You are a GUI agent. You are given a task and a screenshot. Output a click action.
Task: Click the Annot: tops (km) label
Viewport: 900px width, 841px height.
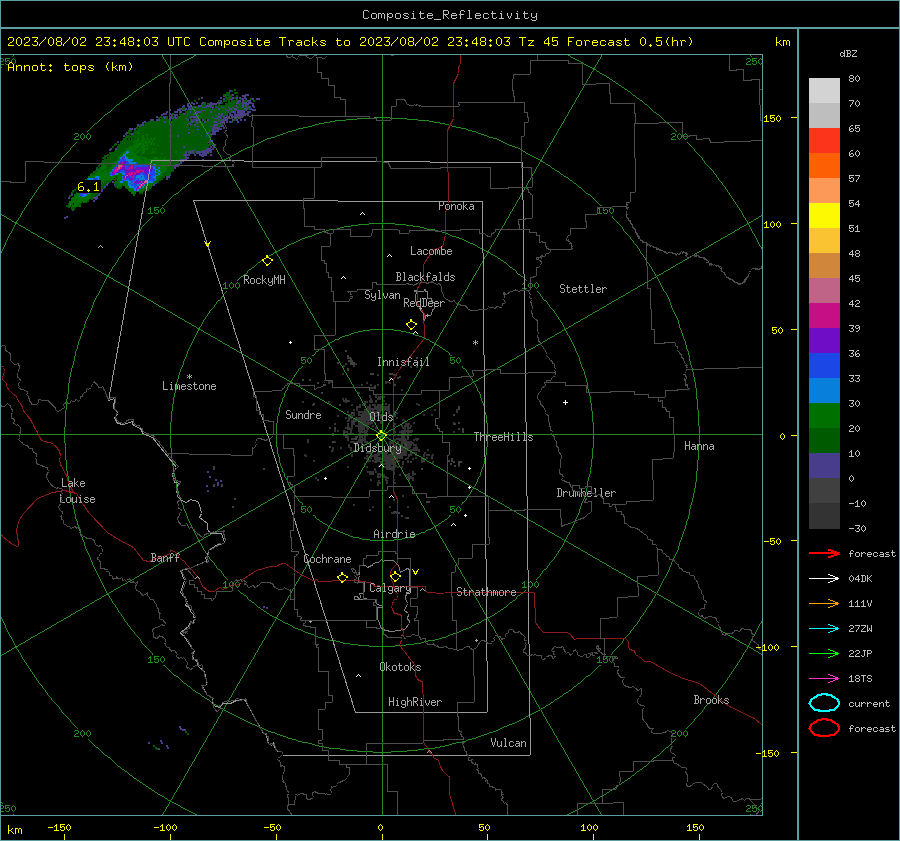tap(70, 67)
